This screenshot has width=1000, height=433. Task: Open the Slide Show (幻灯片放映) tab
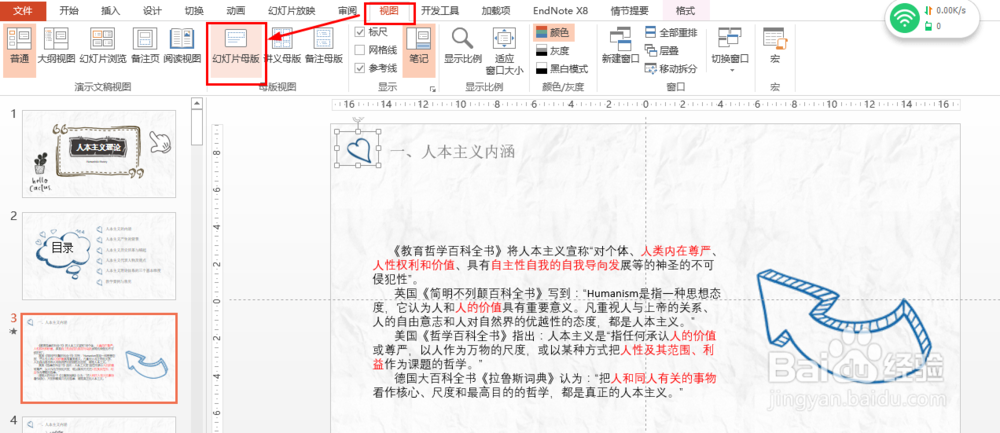291,10
